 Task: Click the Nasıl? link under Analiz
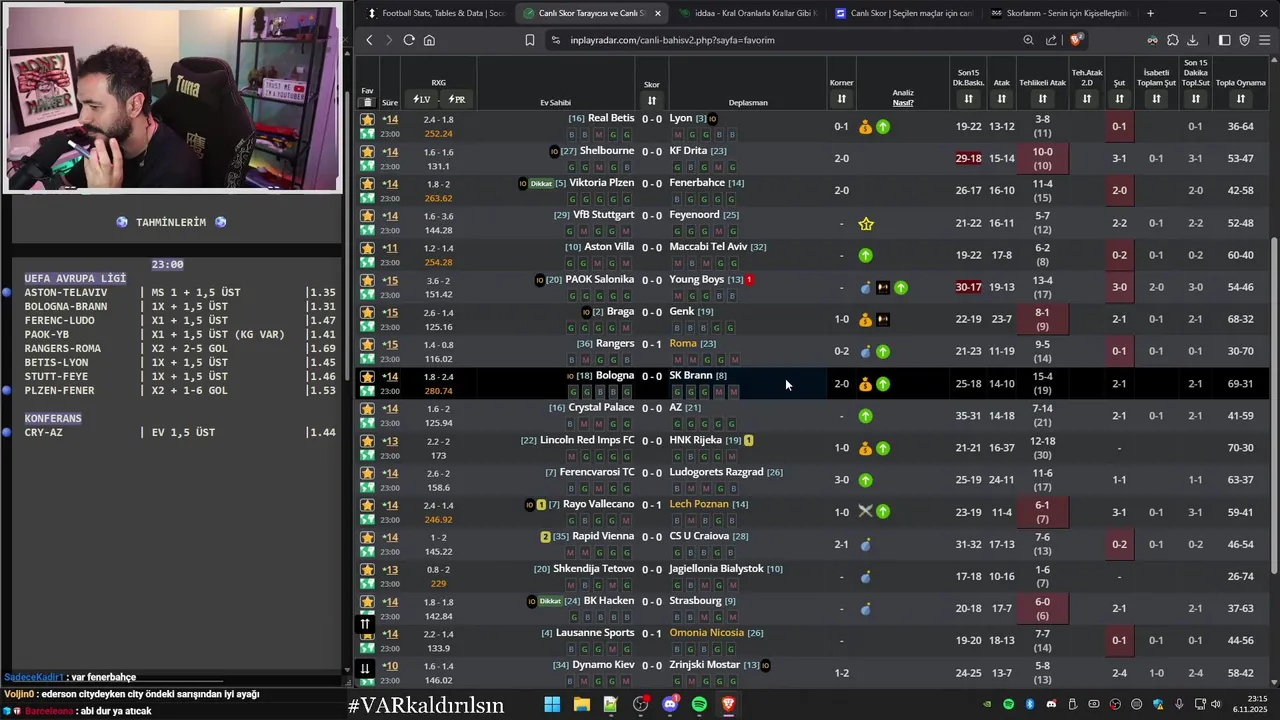pos(903,102)
